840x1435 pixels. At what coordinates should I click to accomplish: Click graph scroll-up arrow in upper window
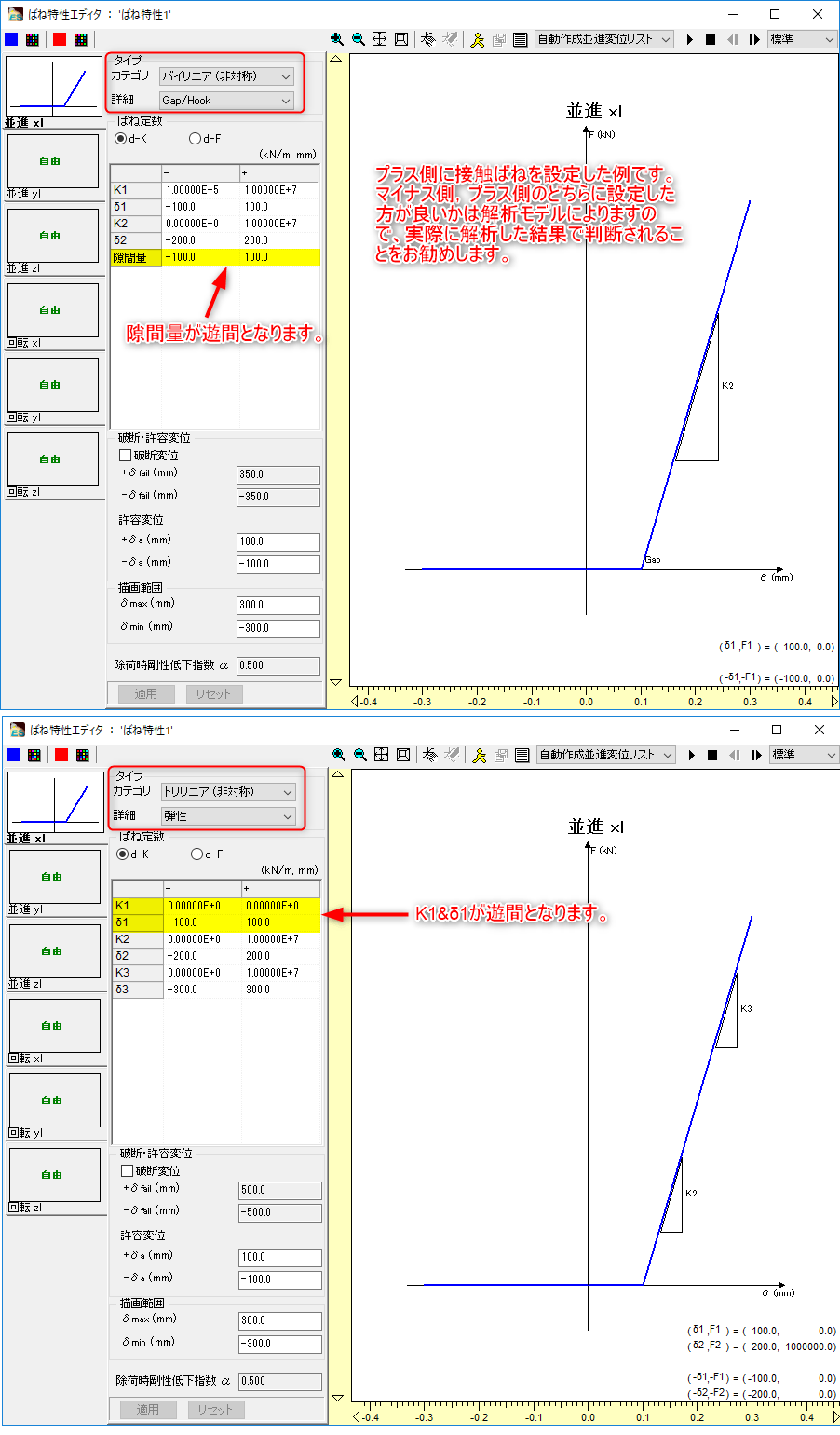pyautogui.click(x=336, y=59)
